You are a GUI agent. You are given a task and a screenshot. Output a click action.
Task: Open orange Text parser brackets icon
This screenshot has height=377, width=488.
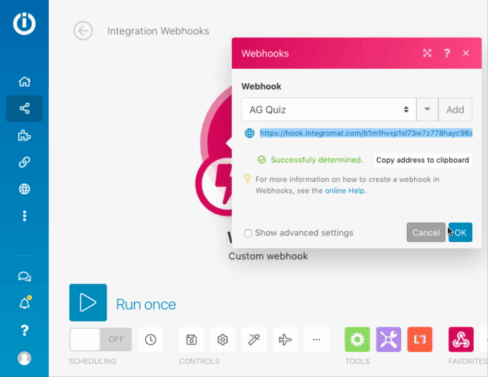(x=420, y=340)
